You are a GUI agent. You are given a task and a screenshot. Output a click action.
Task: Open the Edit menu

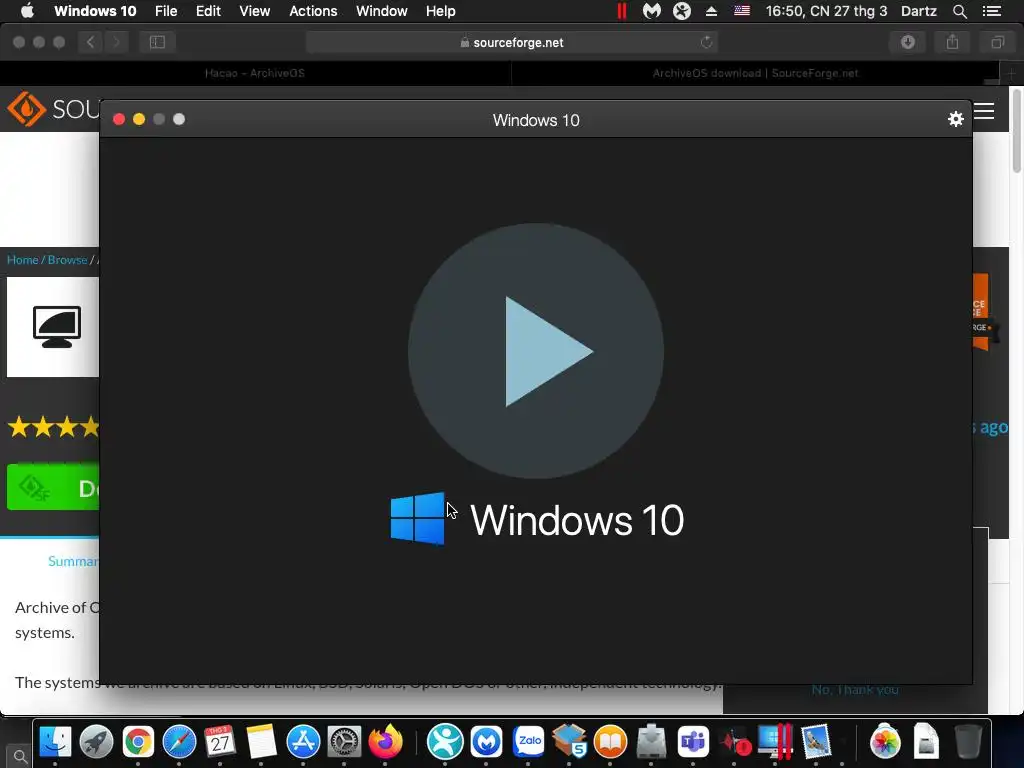[x=208, y=11]
